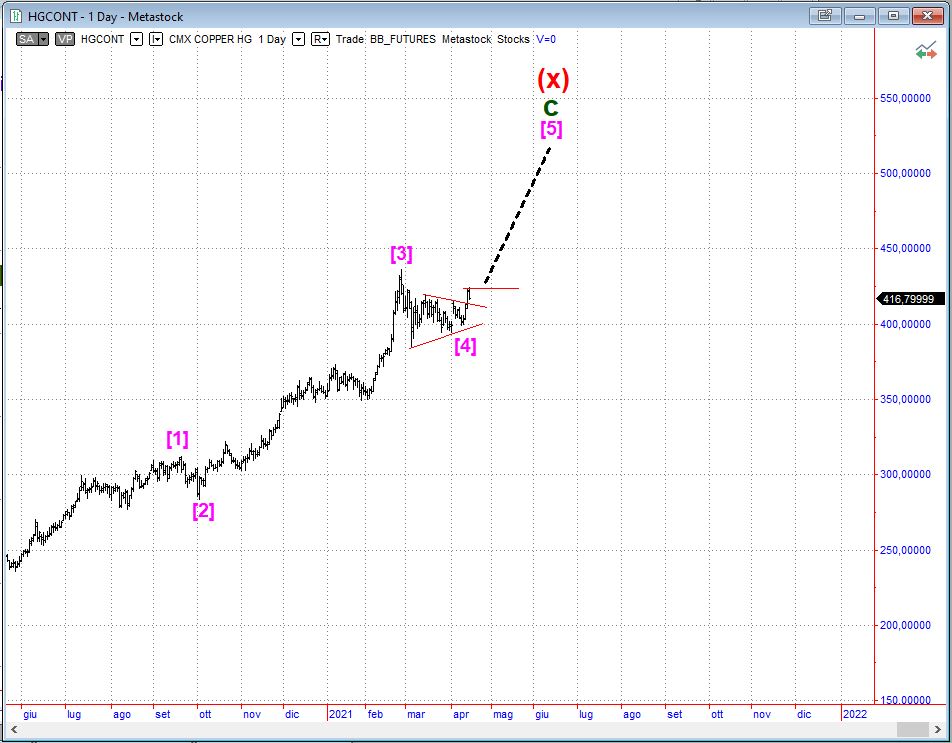Click the 450,00000 price axis label
952x743 pixels.
[x=905, y=248]
